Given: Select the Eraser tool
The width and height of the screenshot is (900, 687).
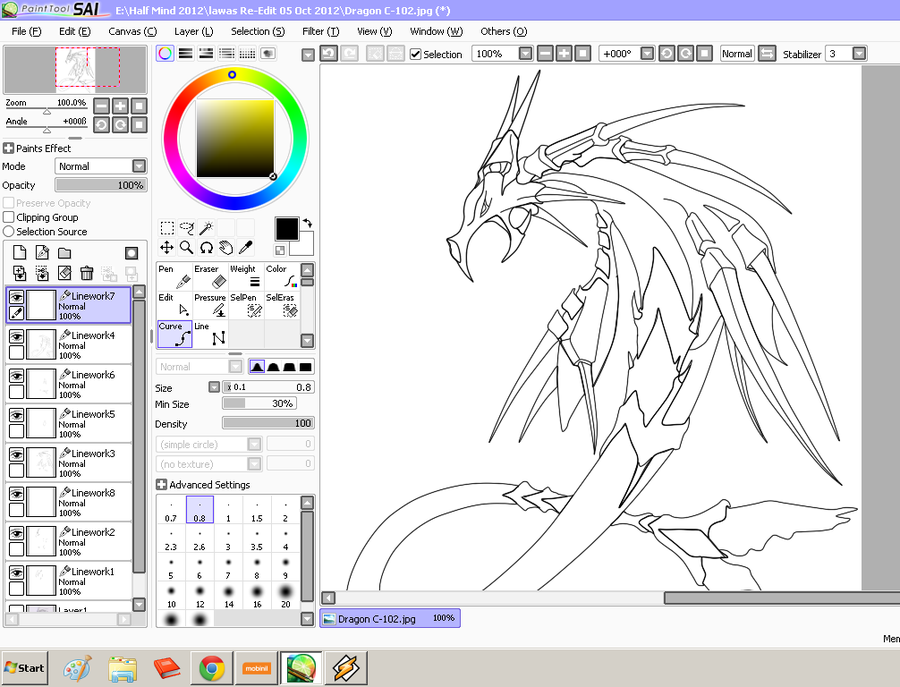Looking at the screenshot, I should (x=211, y=276).
